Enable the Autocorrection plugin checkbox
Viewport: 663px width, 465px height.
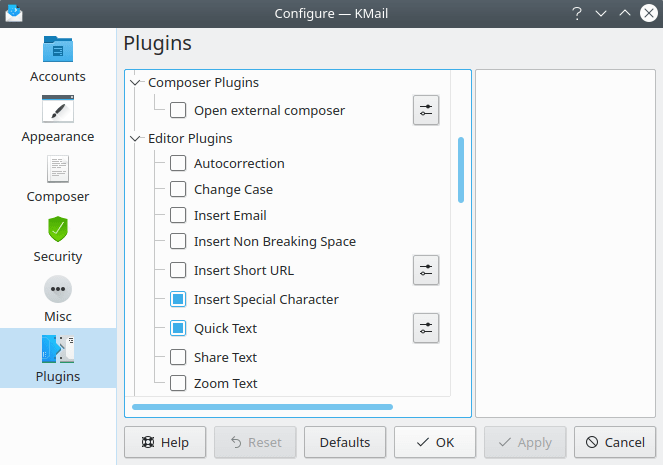pyautogui.click(x=178, y=164)
